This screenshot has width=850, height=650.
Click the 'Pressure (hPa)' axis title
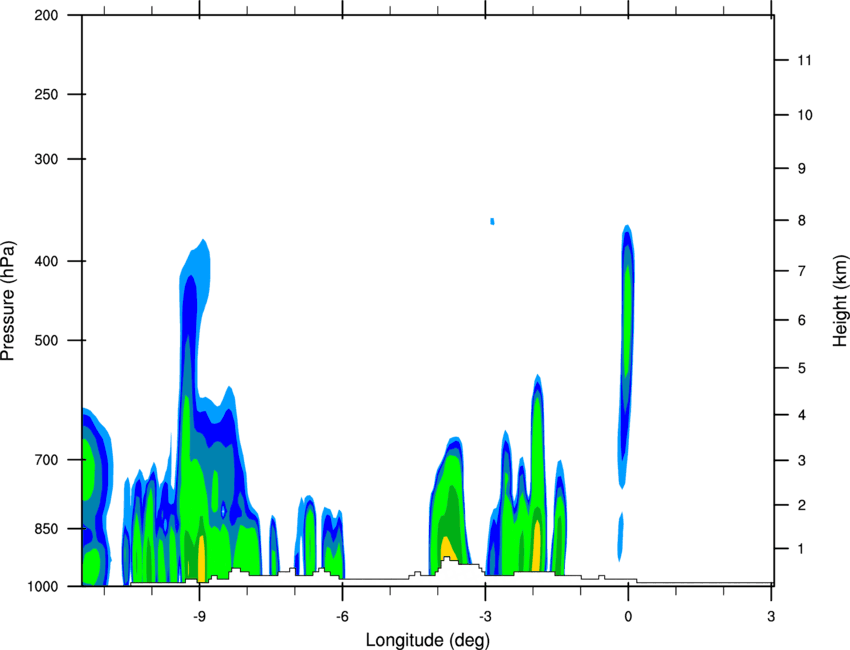point(8,301)
